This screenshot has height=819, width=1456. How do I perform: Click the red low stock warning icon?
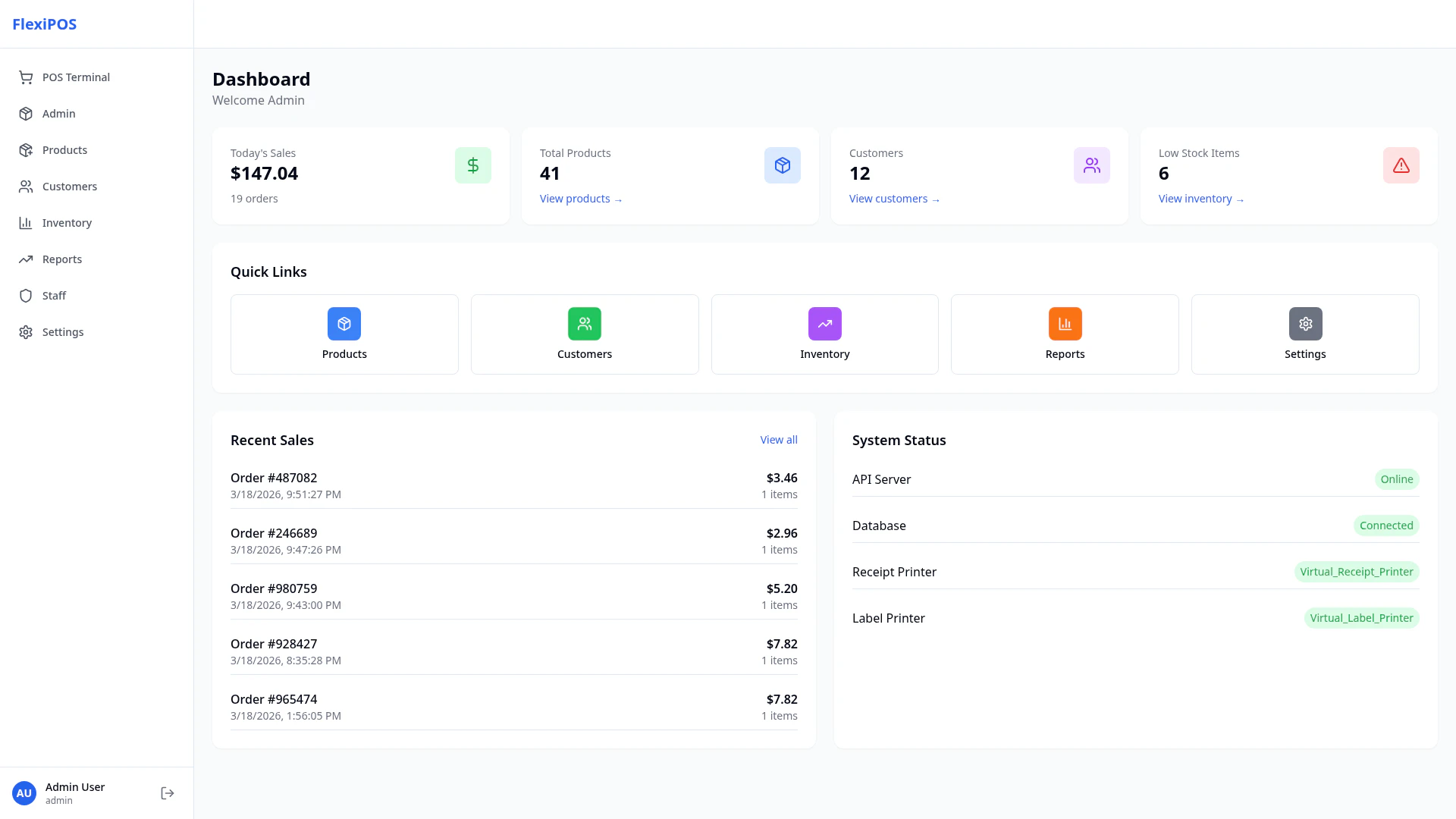coord(1401,165)
